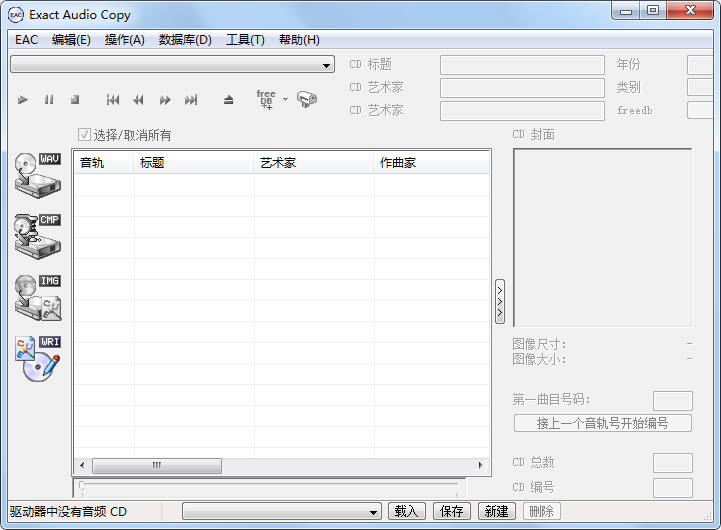Image resolution: width=721 pixels, height=530 pixels.
Task: Click the CMP compressed copy icon
Action: tap(38, 237)
